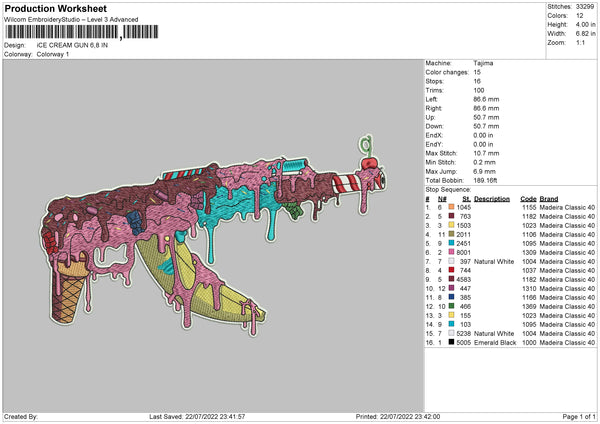Select the maroon swatch in stop row 2

pos(452,216)
